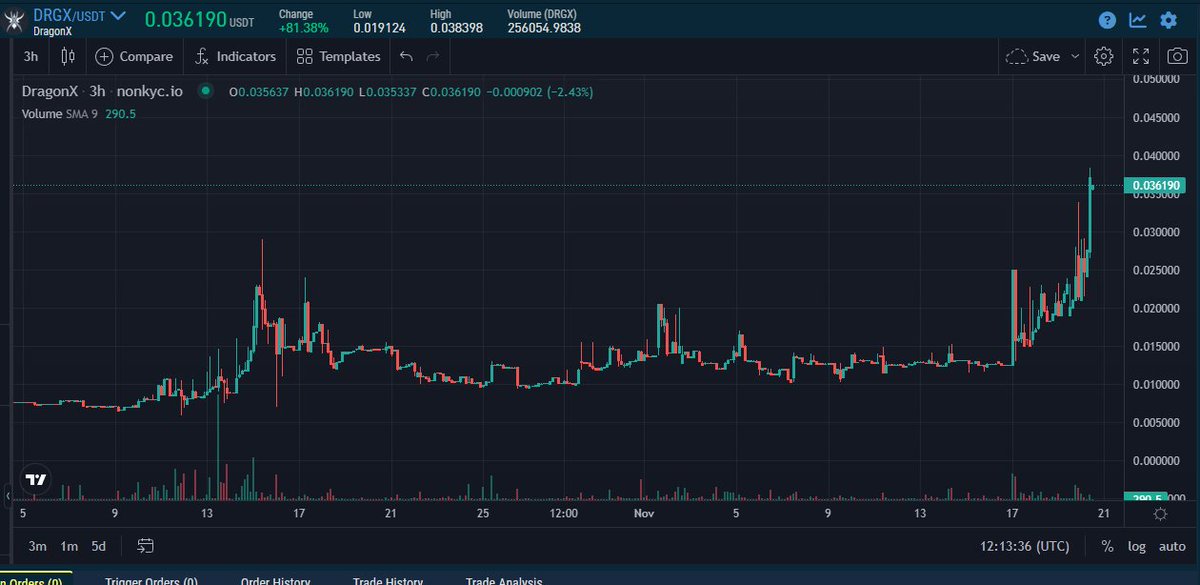Click the Nov marker on time axis
The width and height of the screenshot is (1200, 585).
[643, 514]
